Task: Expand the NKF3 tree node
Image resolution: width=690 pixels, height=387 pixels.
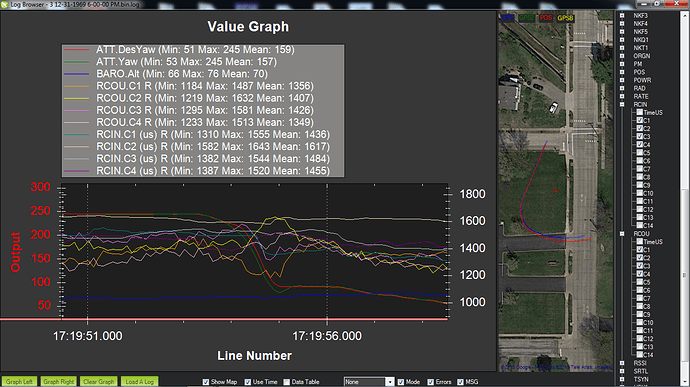Action: (622, 15)
